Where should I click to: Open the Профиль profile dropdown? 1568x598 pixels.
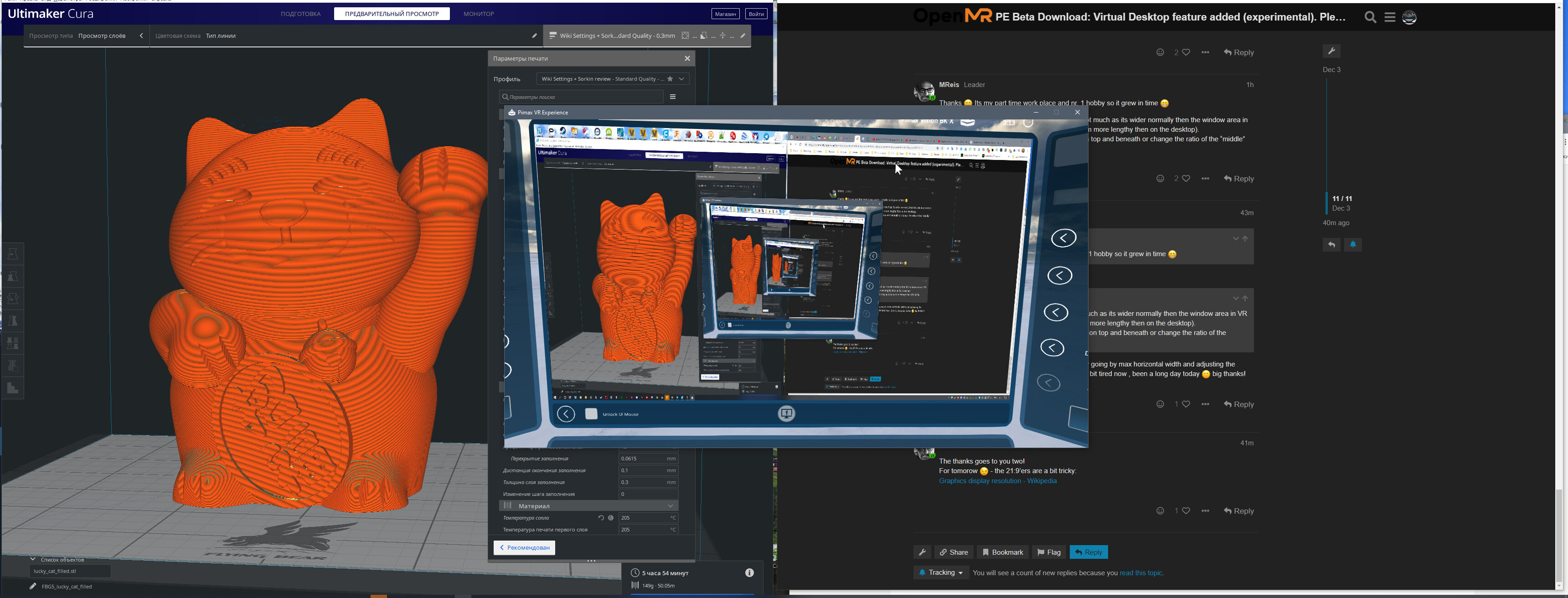[612, 78]
